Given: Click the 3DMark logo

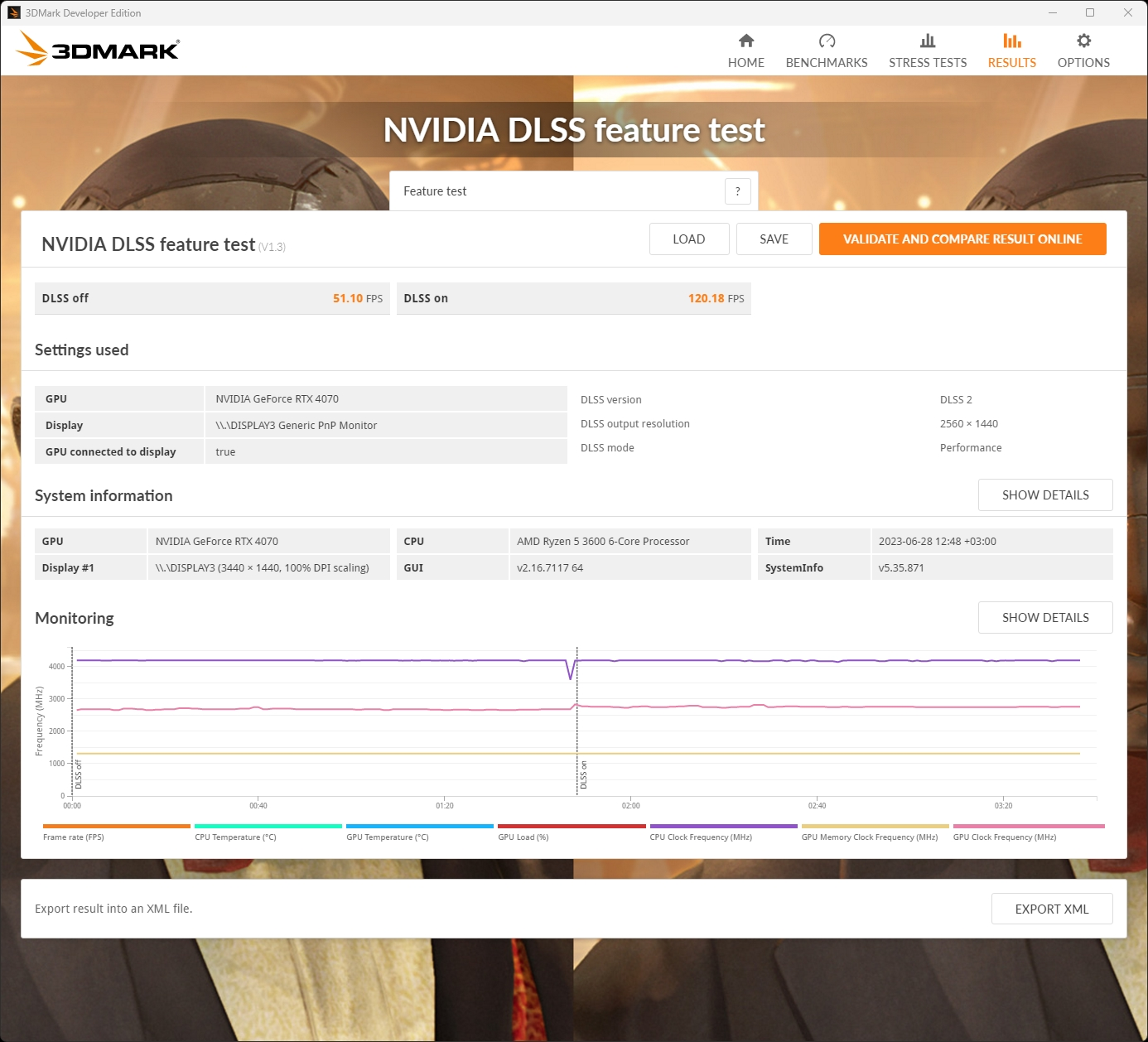Looking at the screenshot, I should click(x=98, y=49).
